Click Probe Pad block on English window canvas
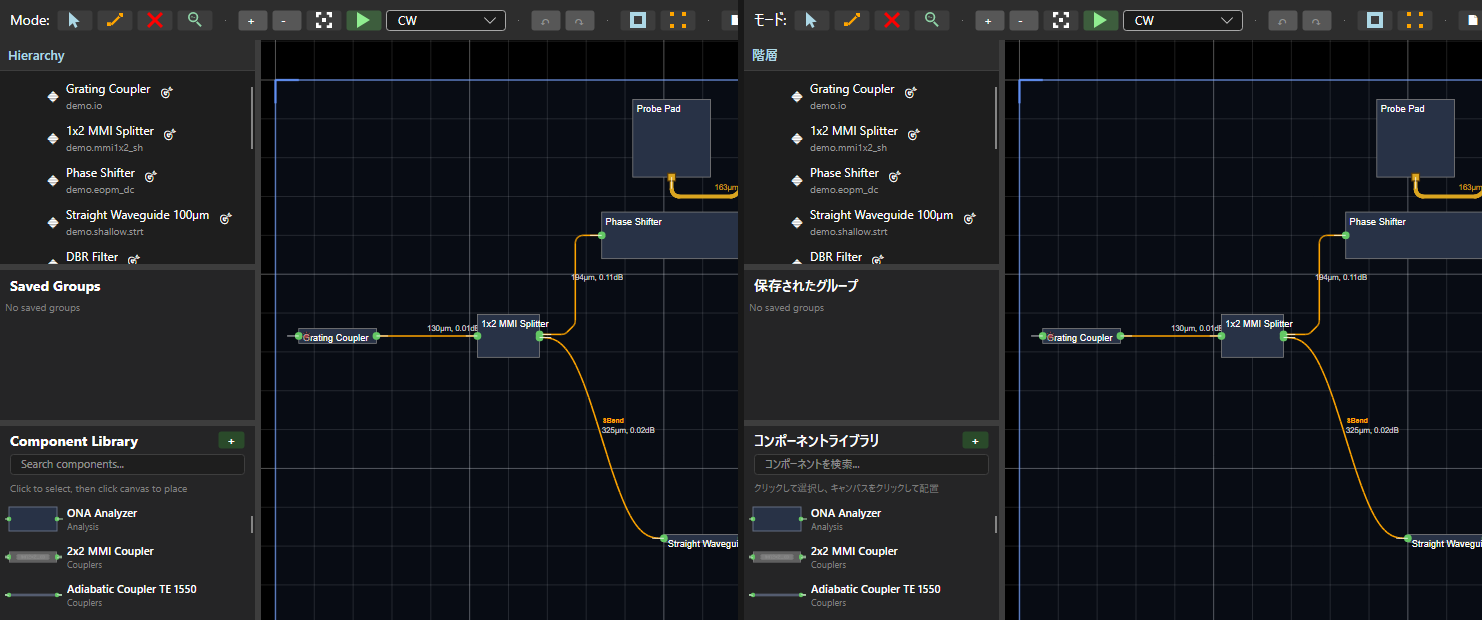This screenshot has height=620, width=1482. point(671,138)
